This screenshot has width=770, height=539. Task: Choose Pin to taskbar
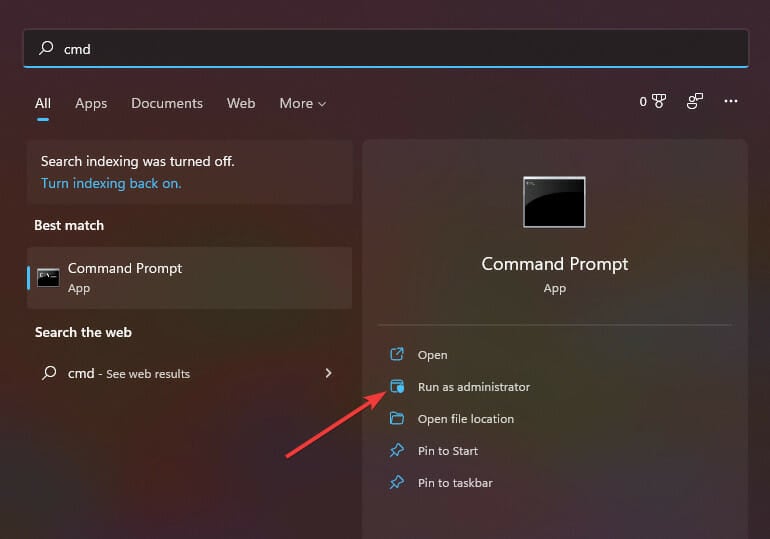(x=455, y=483)
